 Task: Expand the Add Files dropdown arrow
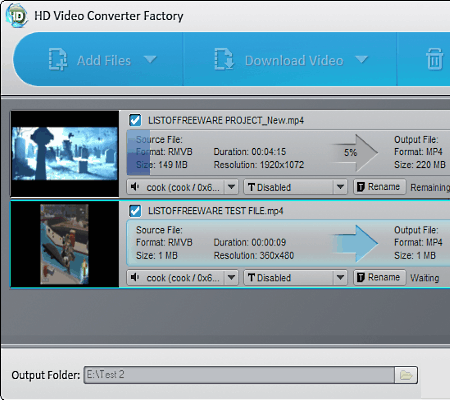tap(150, 60)
